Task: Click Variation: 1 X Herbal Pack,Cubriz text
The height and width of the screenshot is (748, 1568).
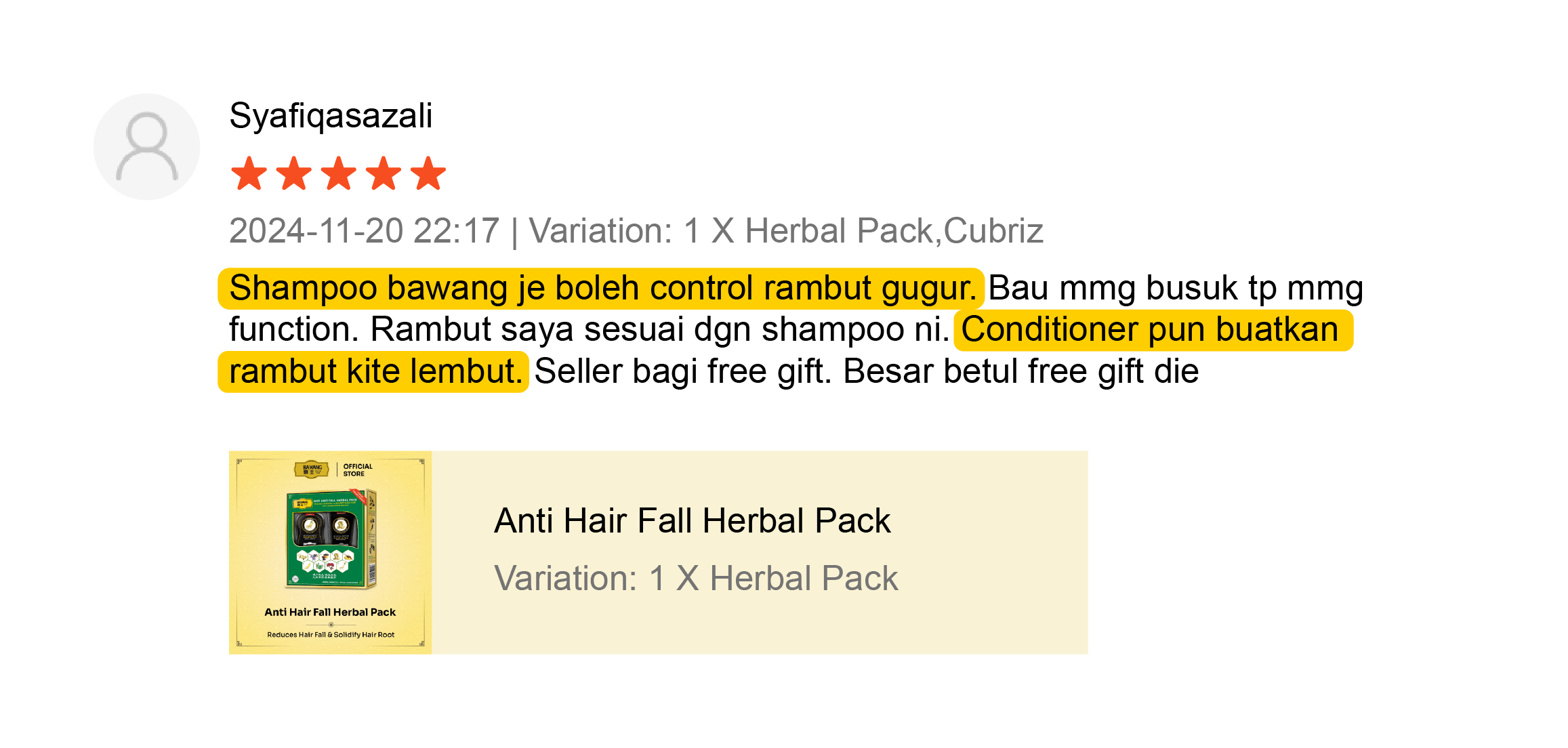Action: 786,231
